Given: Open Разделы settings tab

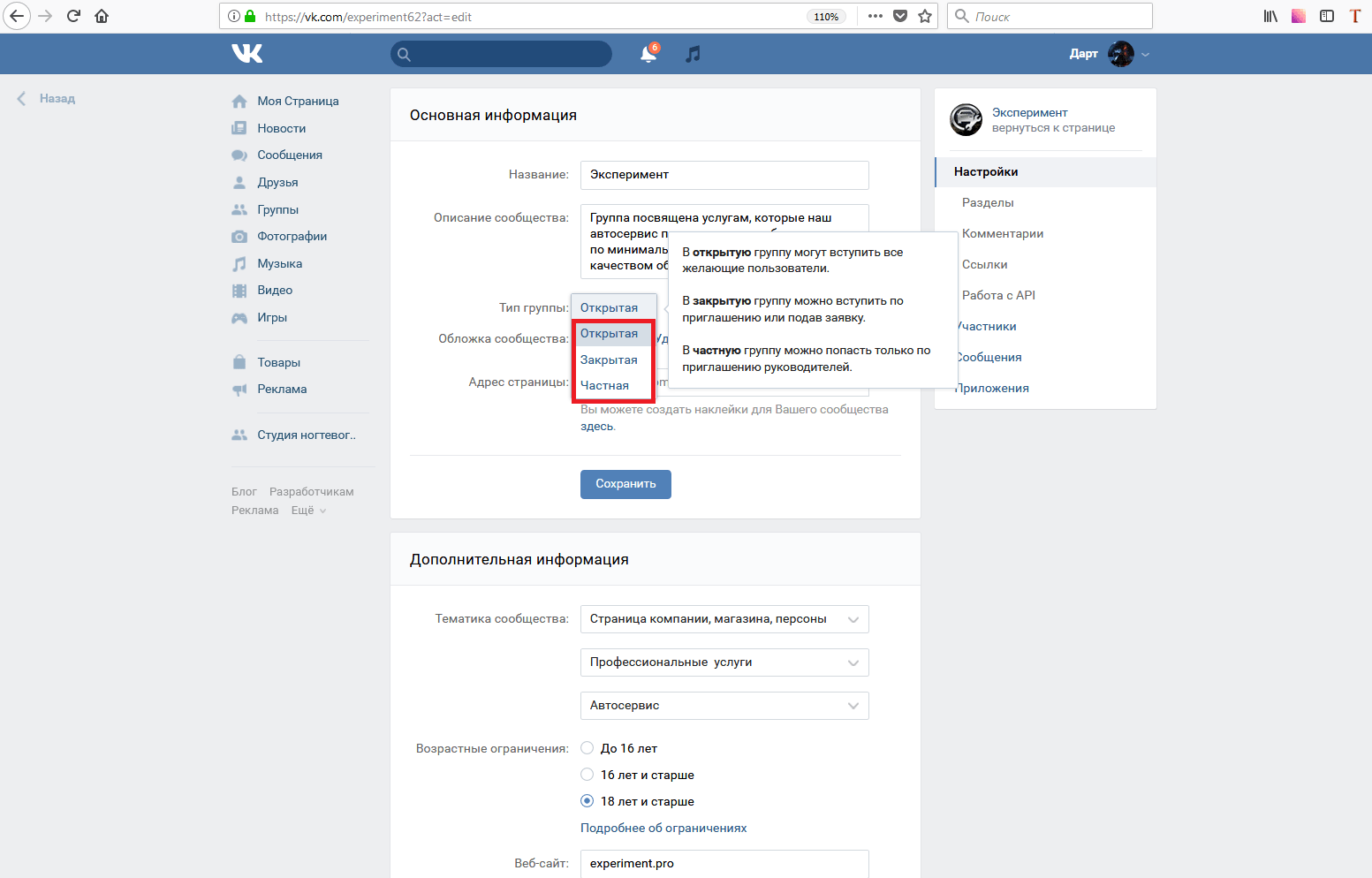Looking at the screenshot, I should [988, 202].
